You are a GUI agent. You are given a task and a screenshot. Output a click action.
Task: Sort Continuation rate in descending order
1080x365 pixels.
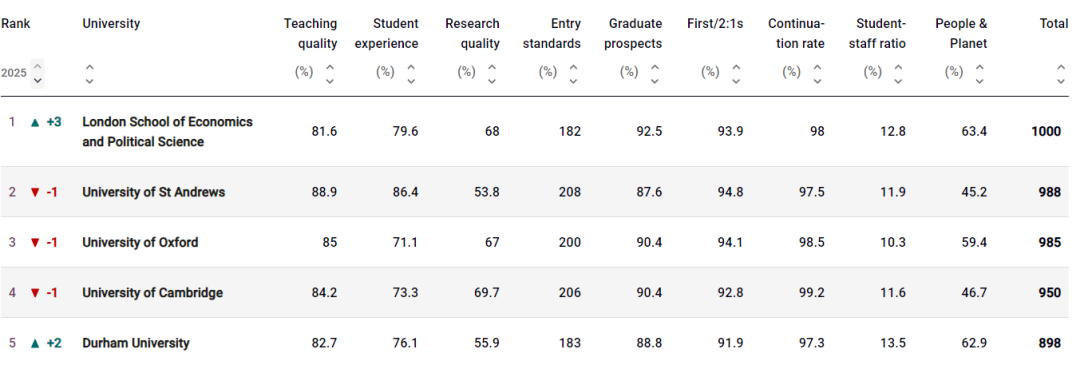coord(817,81)
